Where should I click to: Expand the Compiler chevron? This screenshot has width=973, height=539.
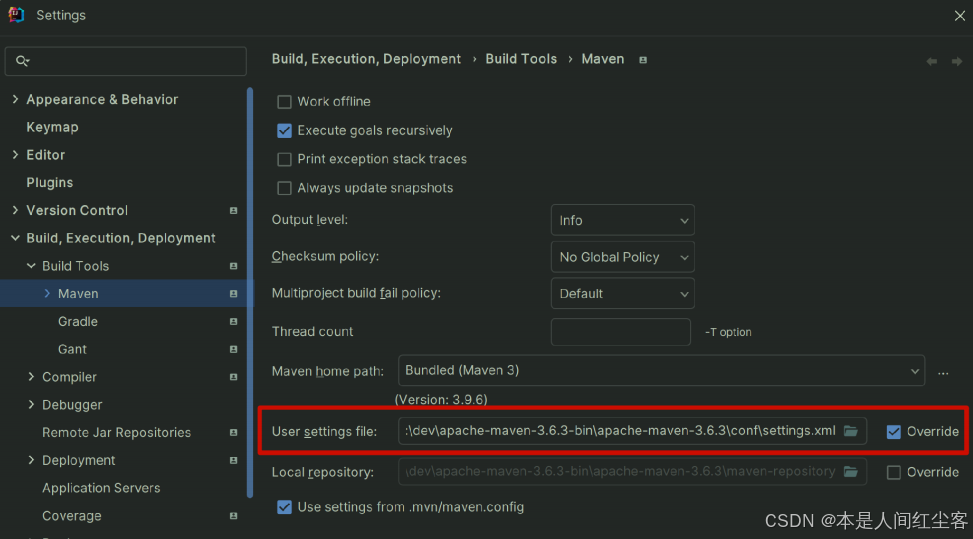click(31, 377)
